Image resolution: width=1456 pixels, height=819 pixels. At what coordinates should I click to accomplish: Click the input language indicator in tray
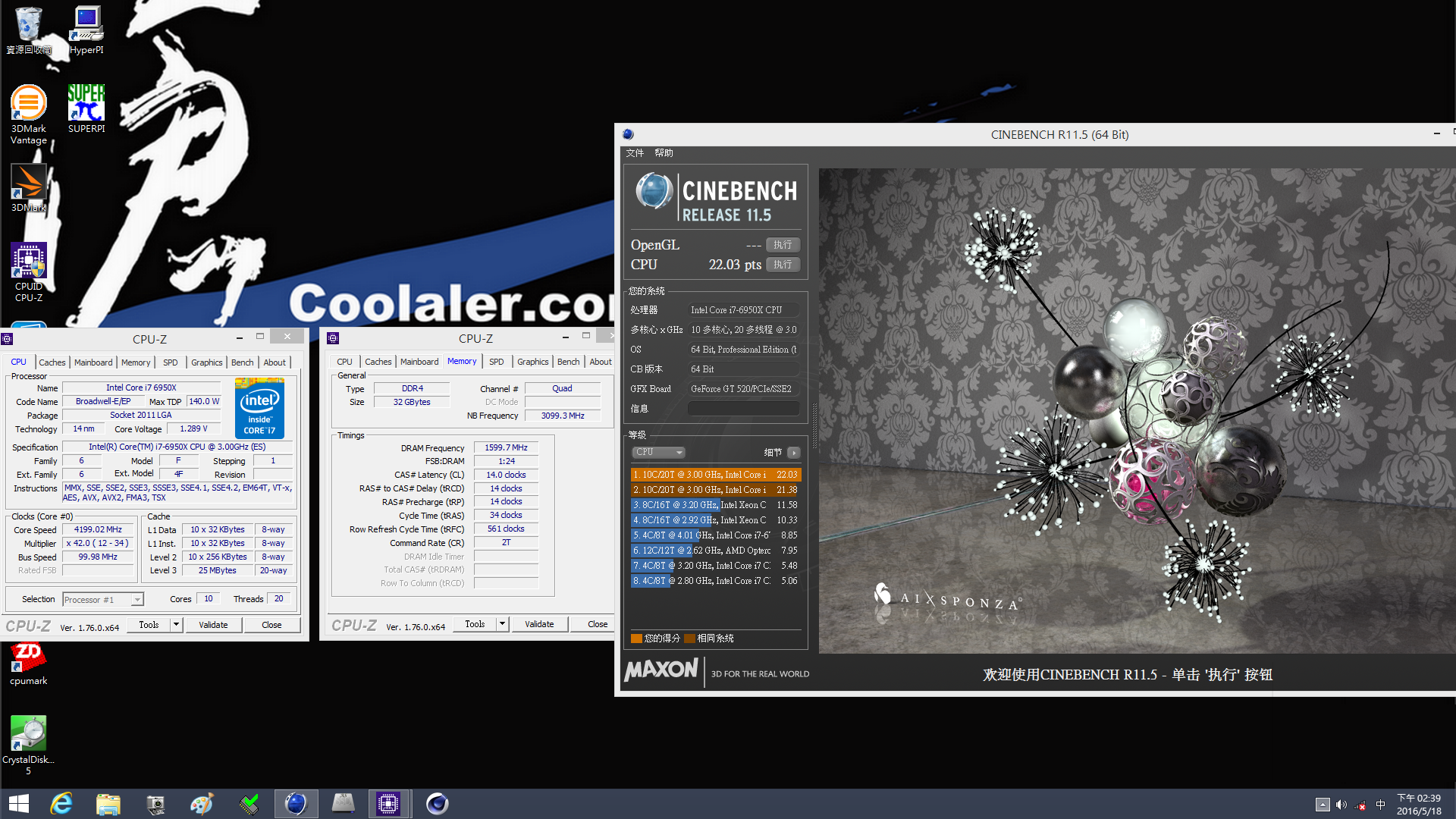1380,805
